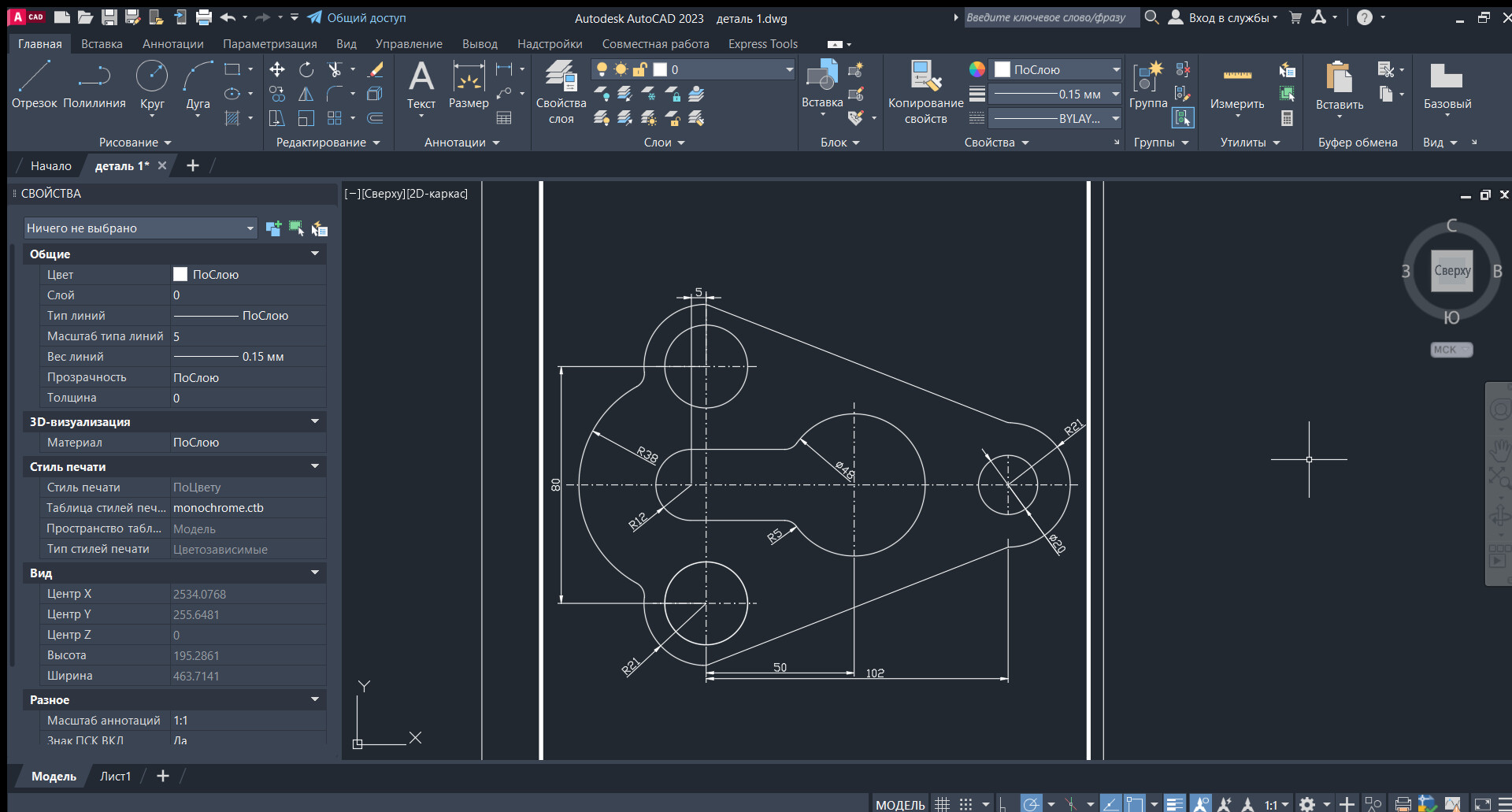Click the Rotate tool icon
1512x812 pixels.
(306, 69)
